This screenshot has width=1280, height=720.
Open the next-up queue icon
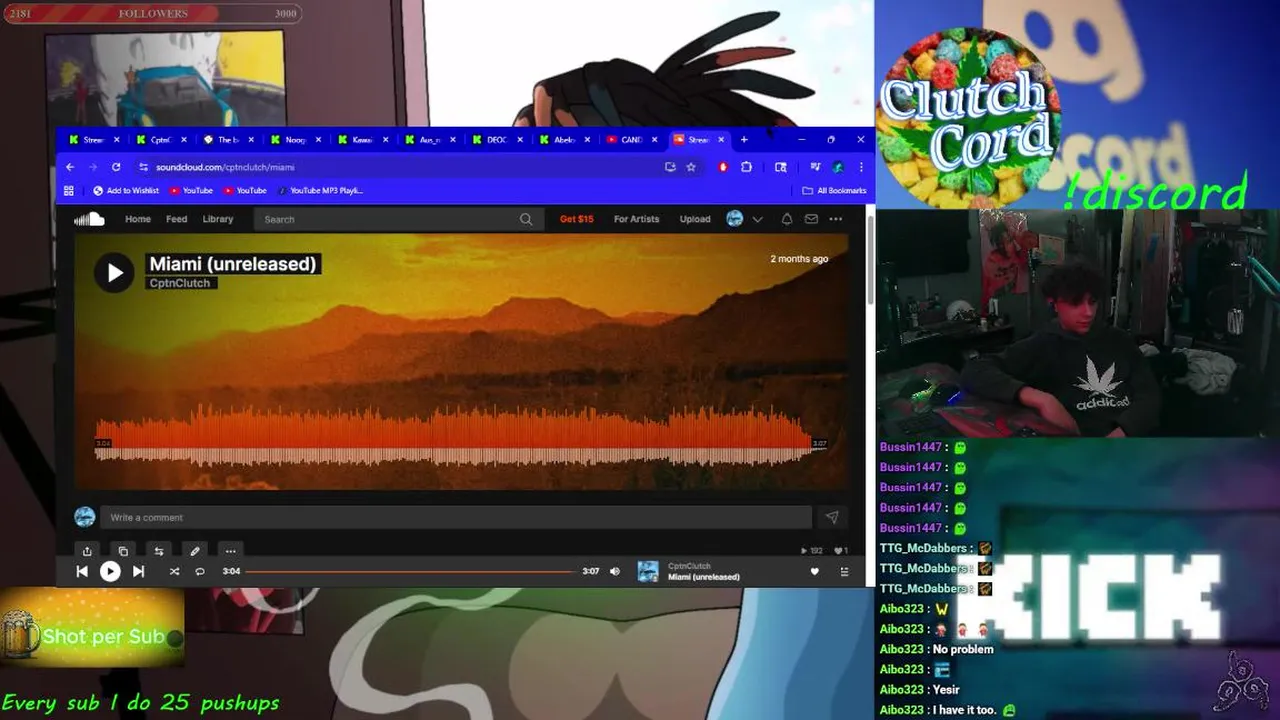(x=844, y=571)
